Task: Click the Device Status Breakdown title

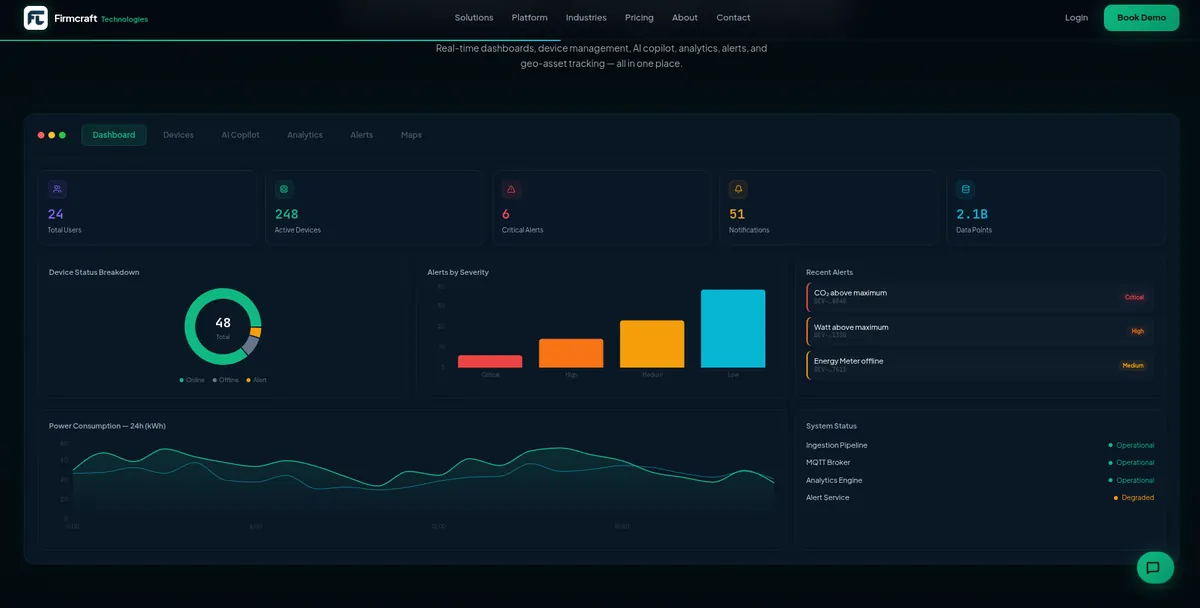Action: coord(94,272)
